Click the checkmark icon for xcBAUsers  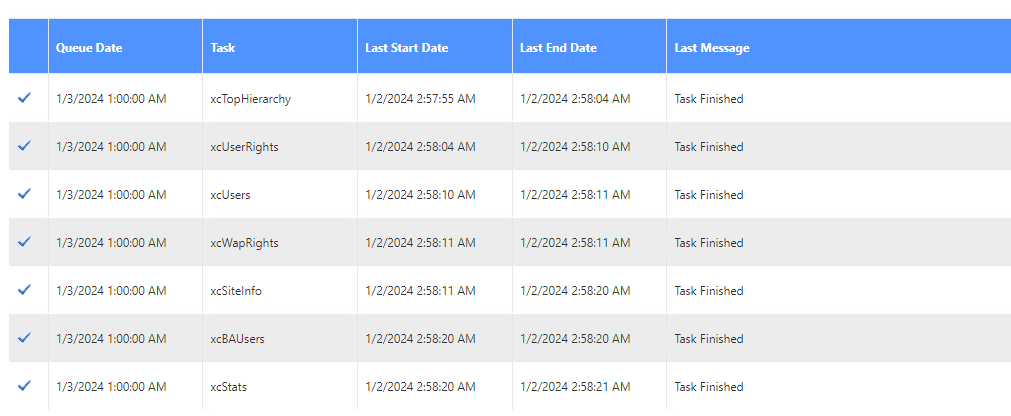pyautogui.click(x=25, y=338)
